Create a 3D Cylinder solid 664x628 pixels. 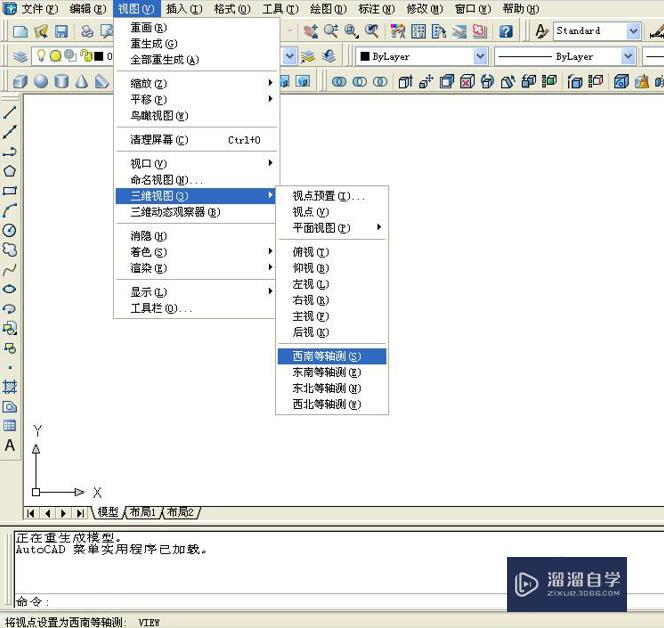coord(61,81)
